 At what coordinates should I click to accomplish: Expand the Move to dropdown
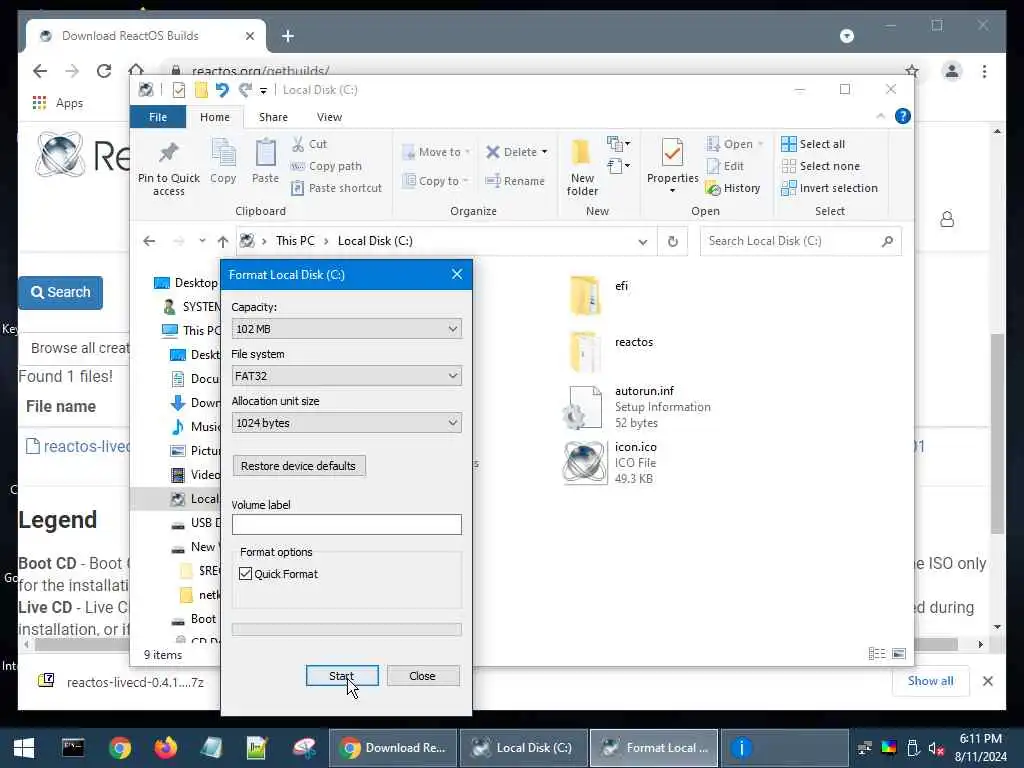coord(467,152)
